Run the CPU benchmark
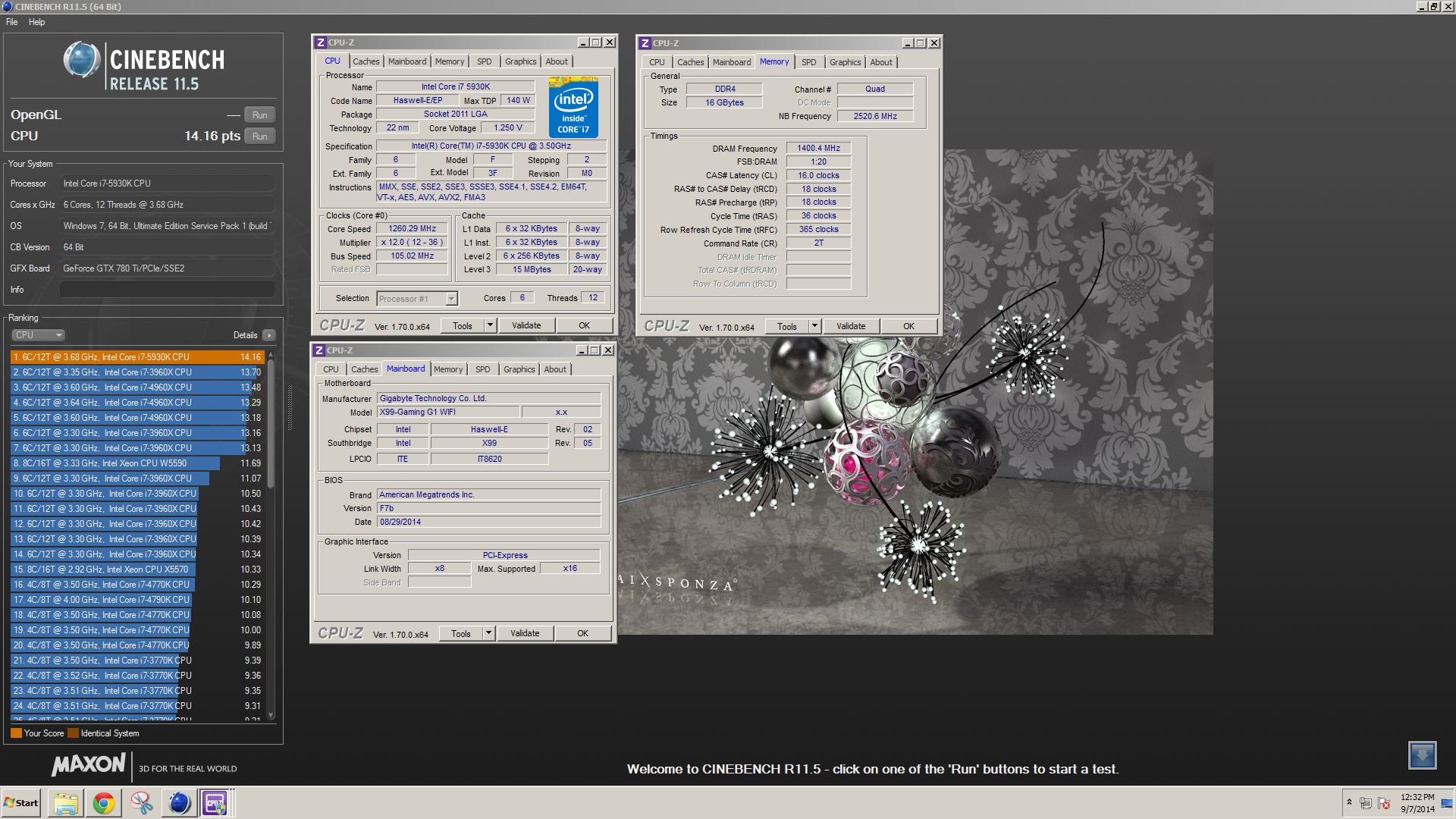 point(259,136)
